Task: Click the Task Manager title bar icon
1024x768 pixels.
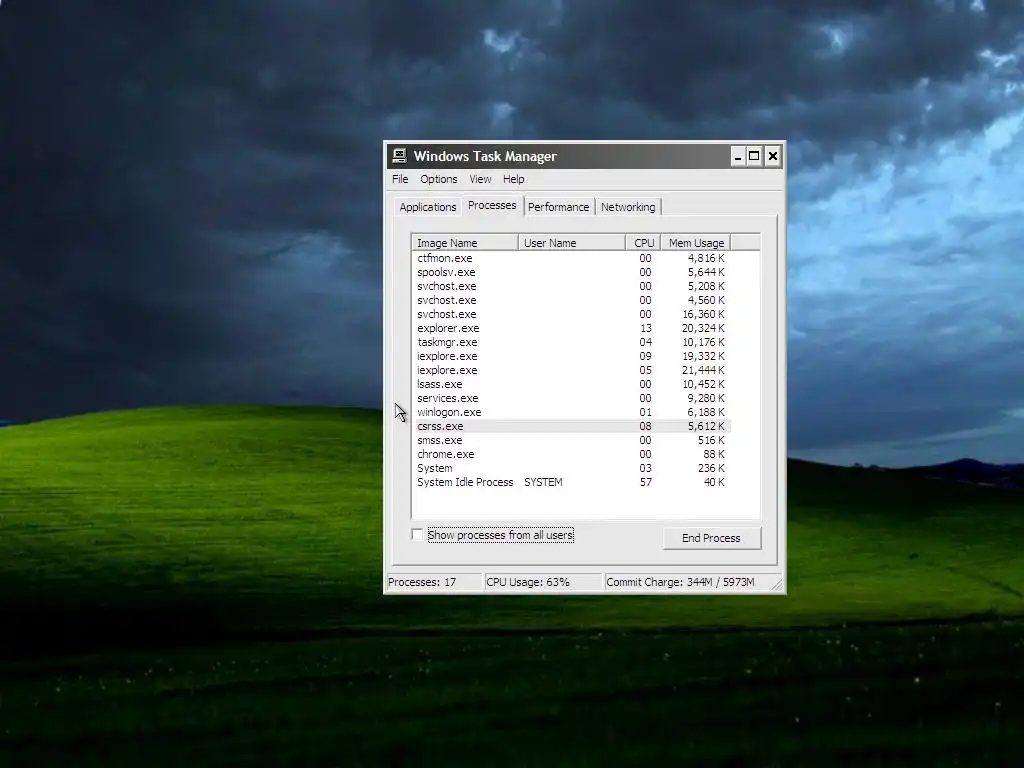Action: click(x=399, y=155)
